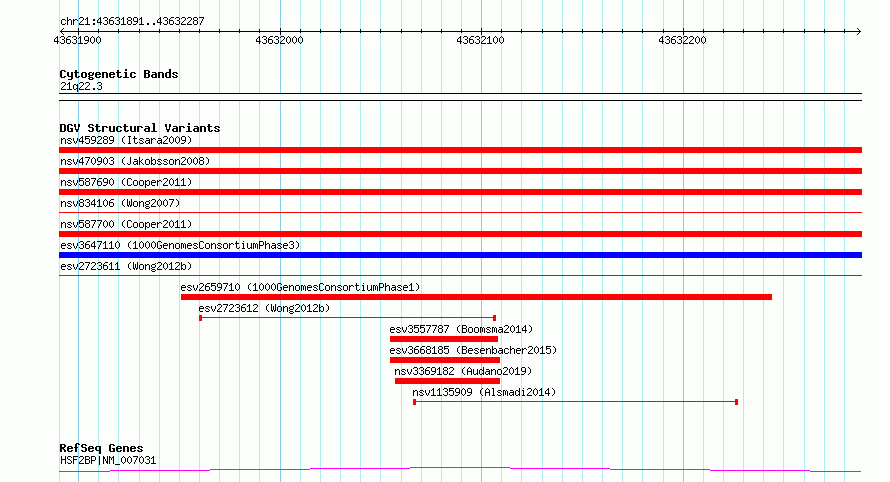This screenshot has height=482, width=890.
Task: Click the chr21:43631891..43632287 region label
Action: point(132,21)
